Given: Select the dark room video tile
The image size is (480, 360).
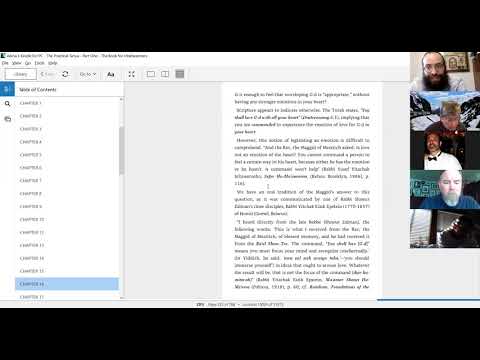Looking at the screenshot, I should (445, 229).
